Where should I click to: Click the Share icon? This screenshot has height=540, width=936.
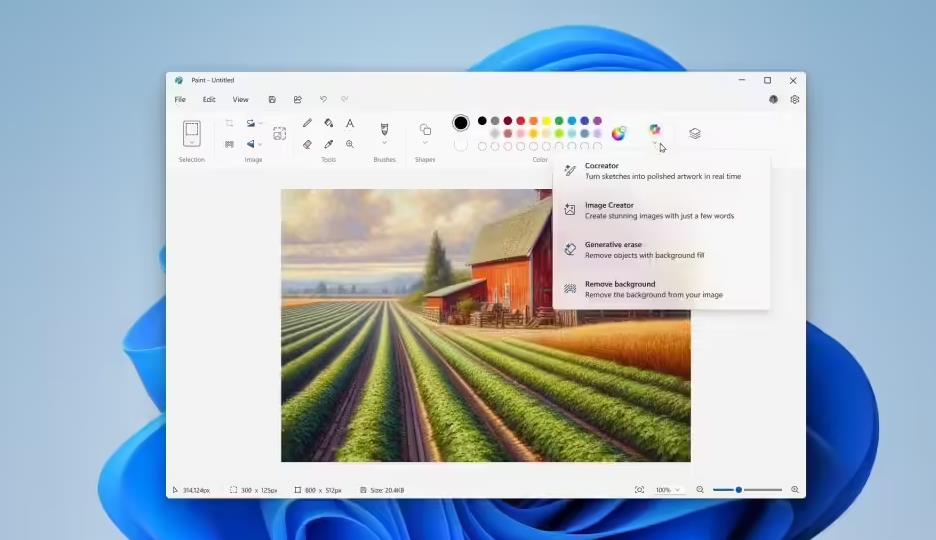click(x=297, y=100)
